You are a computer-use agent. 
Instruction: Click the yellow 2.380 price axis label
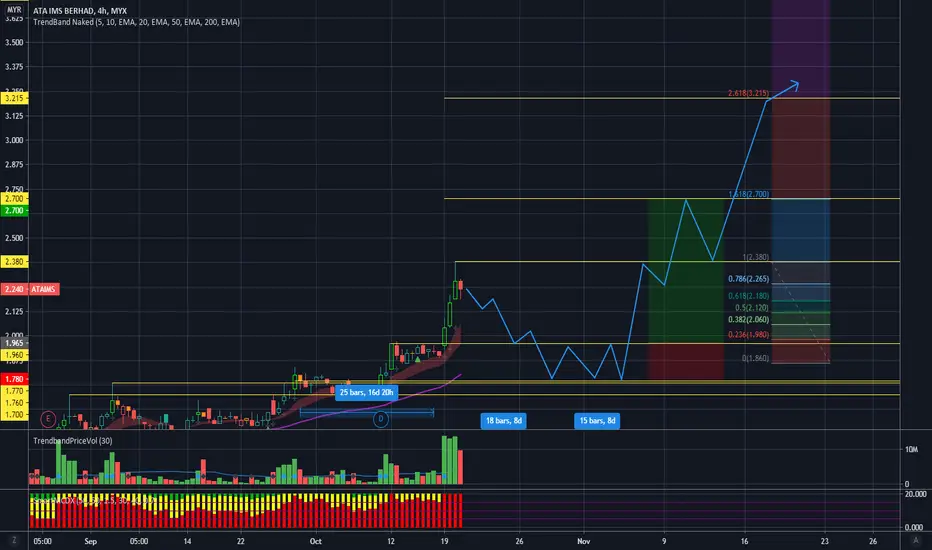(x=14, y=262)
